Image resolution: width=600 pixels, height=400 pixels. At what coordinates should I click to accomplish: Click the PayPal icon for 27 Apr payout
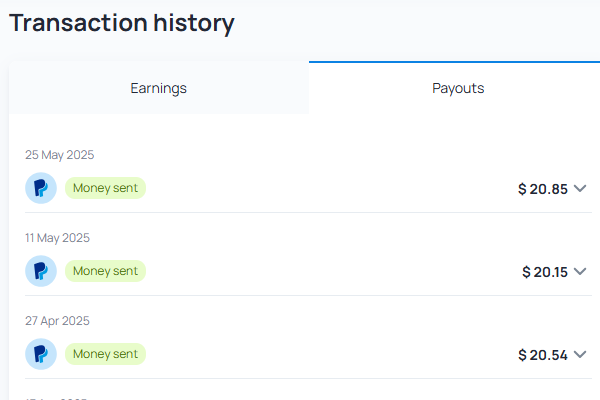pos(41,354)
